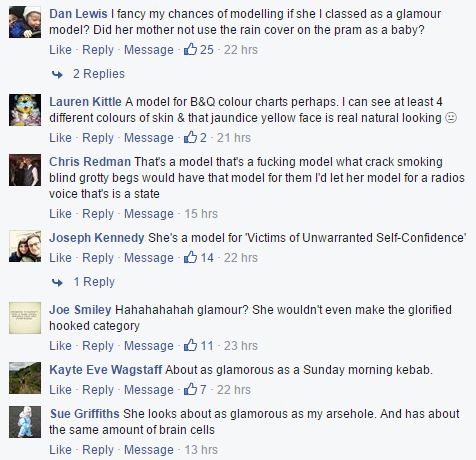The image size is (476, 460).
Task: Like Sue Griffiths' comment
Action: (x=60, y=450)
